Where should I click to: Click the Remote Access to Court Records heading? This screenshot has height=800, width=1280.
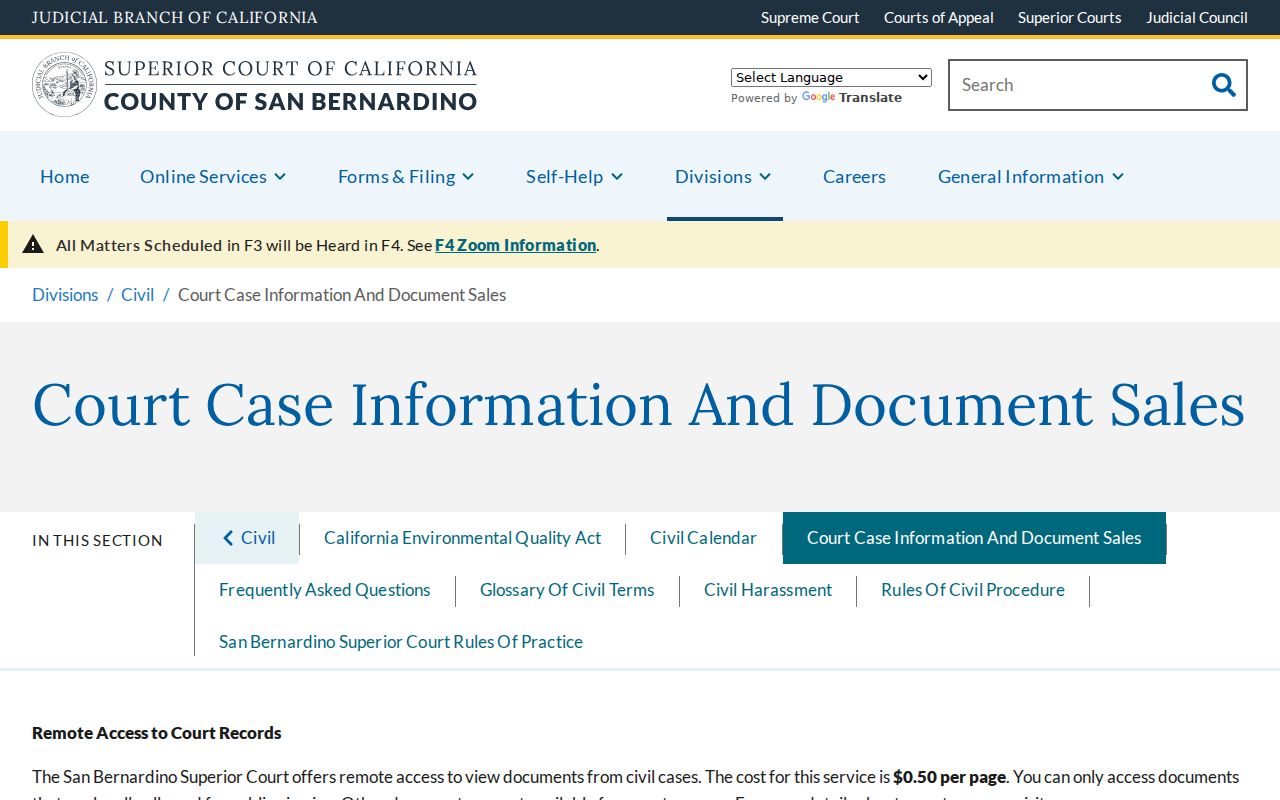click(157, 733)
